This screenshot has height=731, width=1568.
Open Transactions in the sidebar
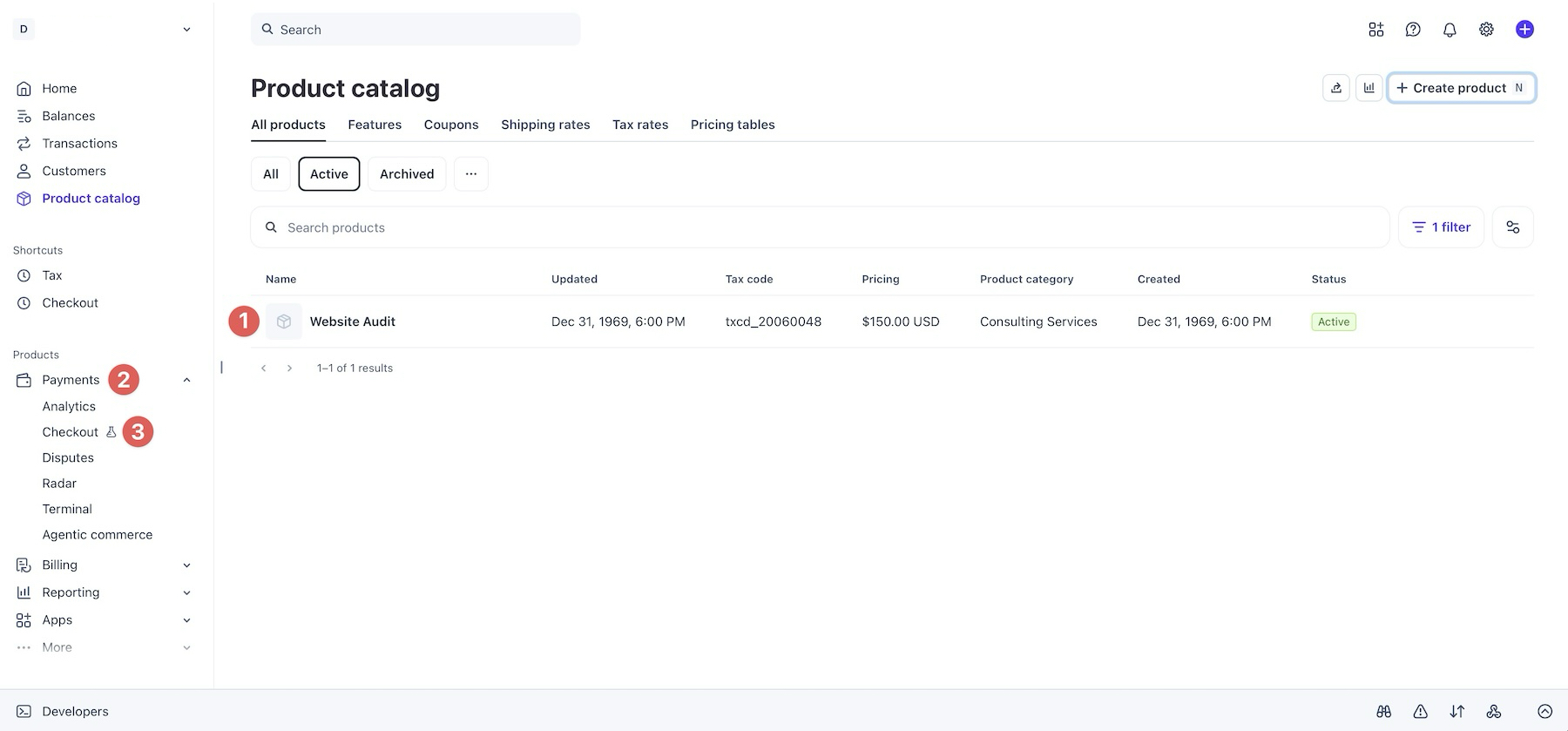coord(79,144)
